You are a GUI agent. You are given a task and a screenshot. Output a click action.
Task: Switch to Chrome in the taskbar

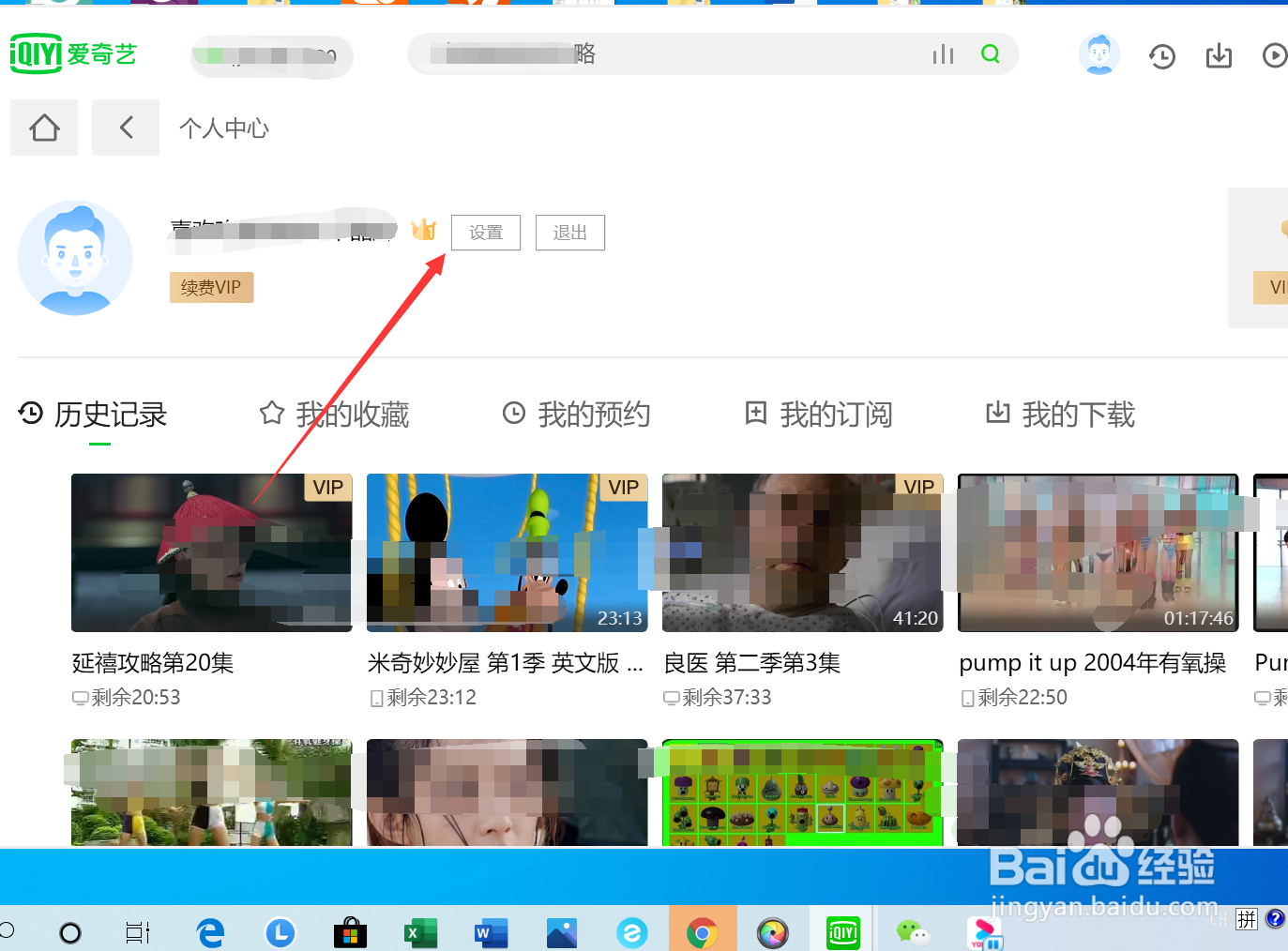pos(703,932)
